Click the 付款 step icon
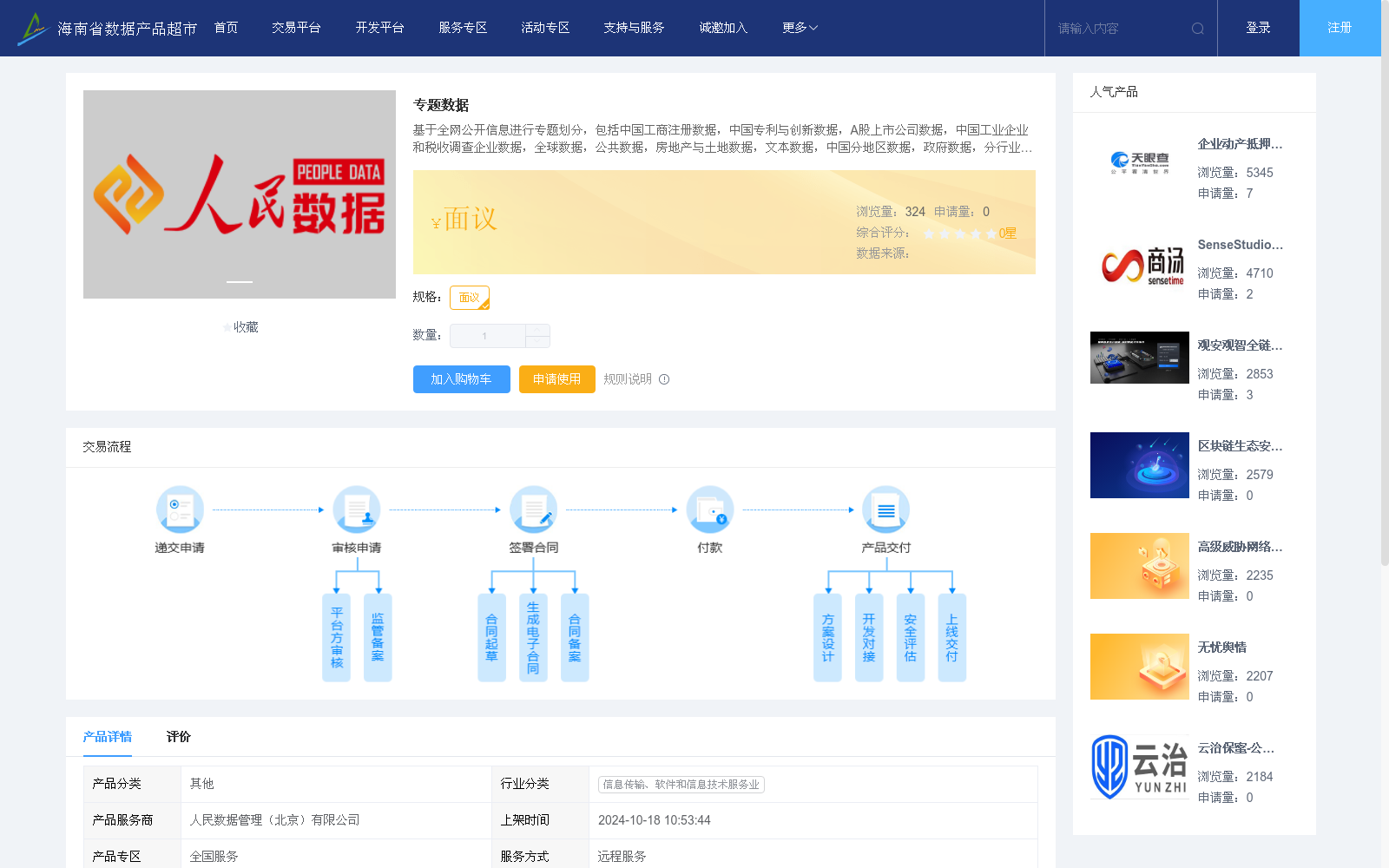 (710, 510)
